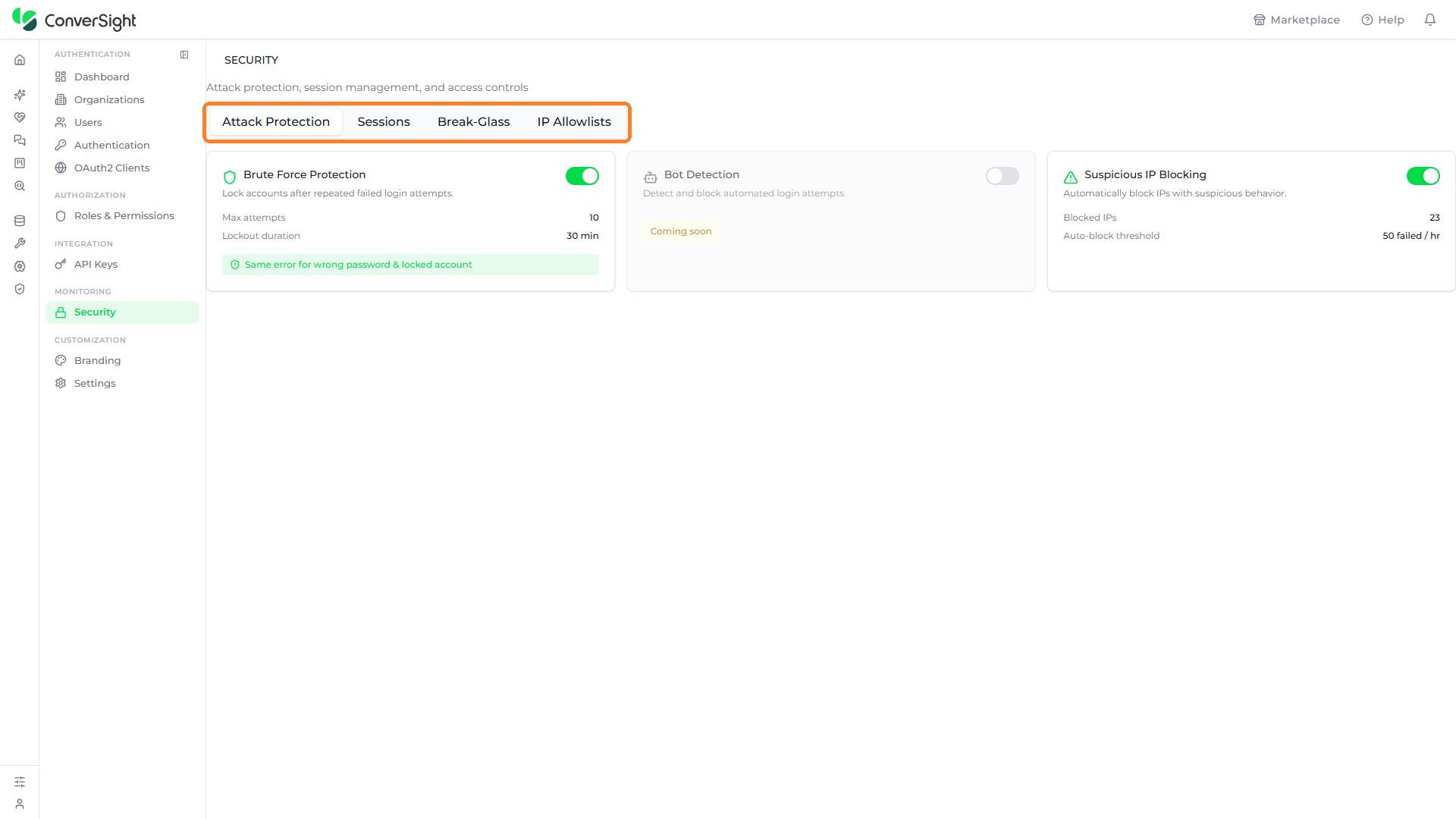Screen dimensions: 1456x819
Task: Click the notification bell icon
Action: click(1430, 20)
